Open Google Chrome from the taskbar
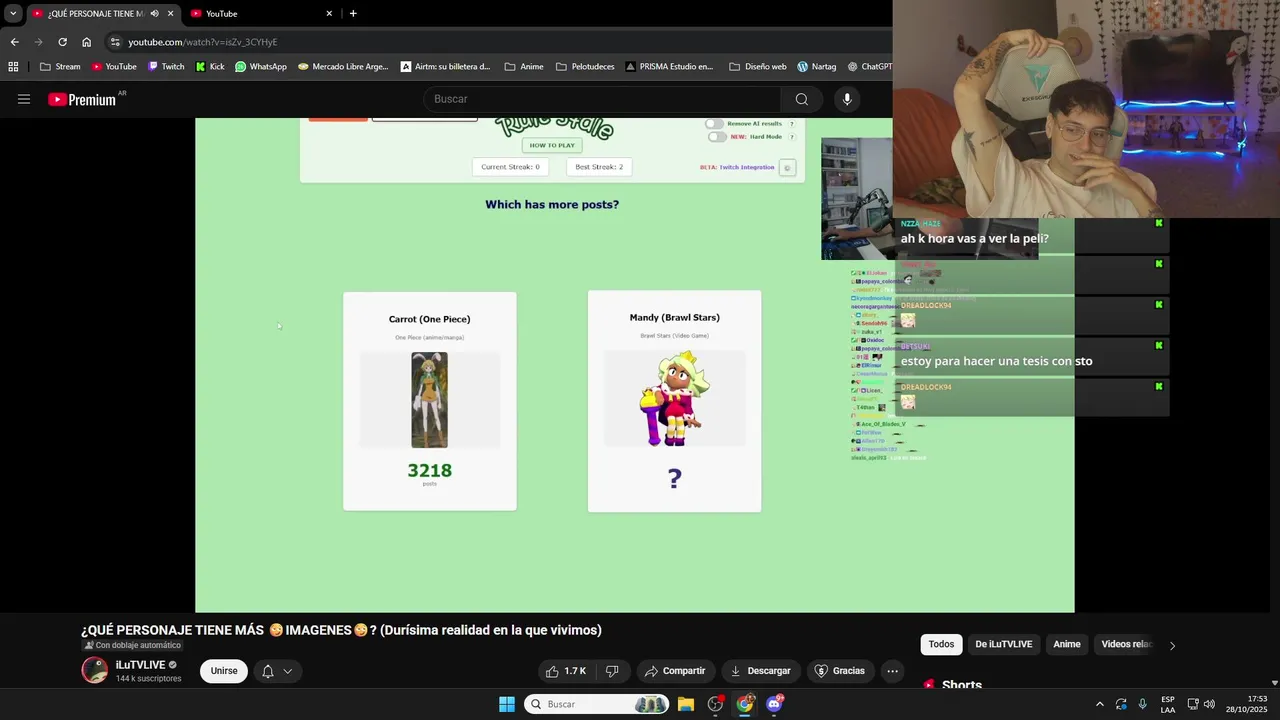Image resolution: width=1280 pixels, height=720 pixels. click(745, 704)
